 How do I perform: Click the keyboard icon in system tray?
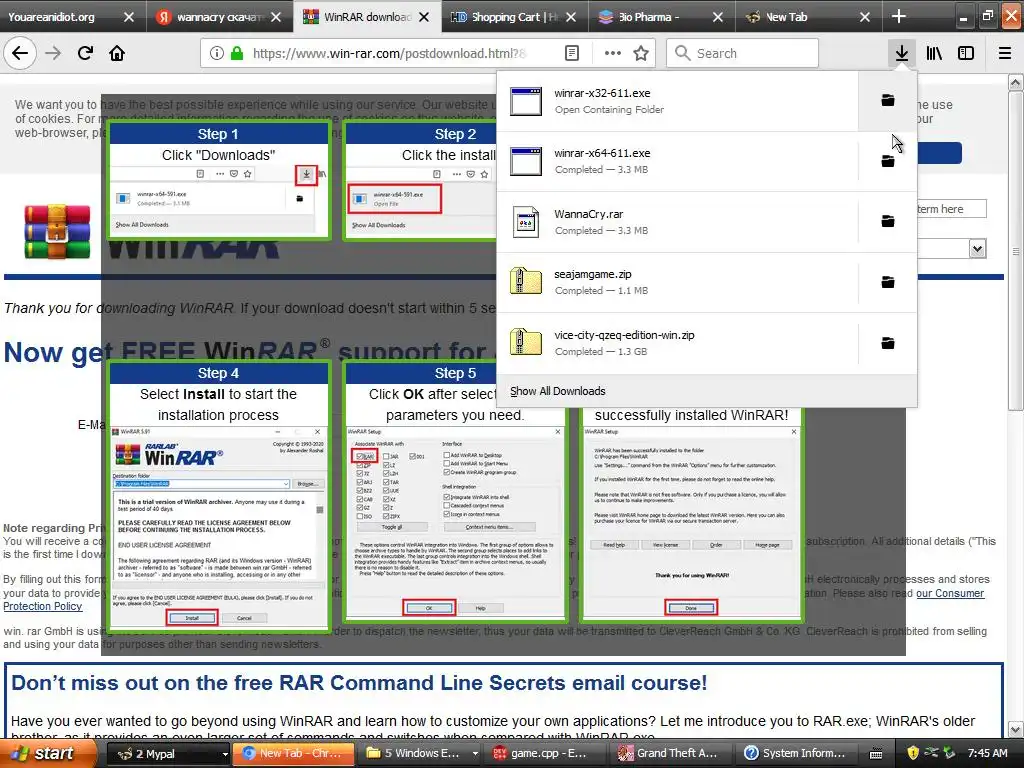click(x=876, y=754)
